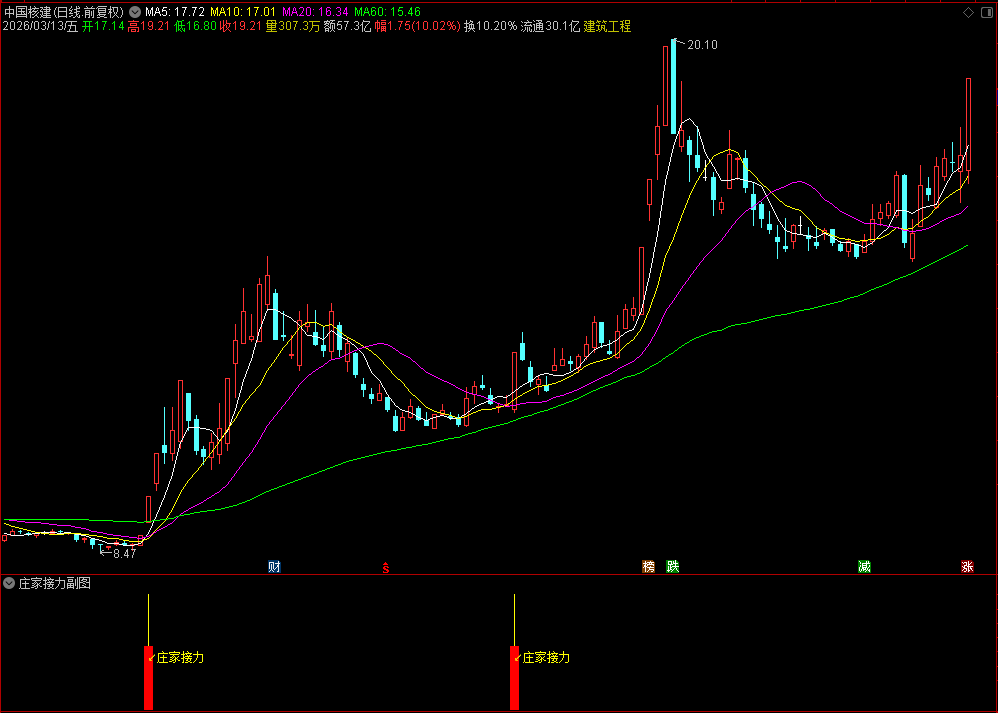998x713 pixels.
Task: Click the 庄家接力副图 sub-chart title
Action: (x=55, y=583)
